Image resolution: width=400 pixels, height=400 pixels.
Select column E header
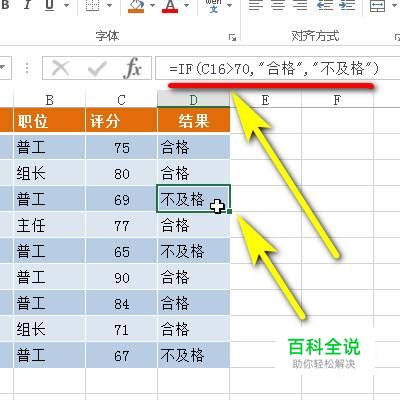pos(265,99)
